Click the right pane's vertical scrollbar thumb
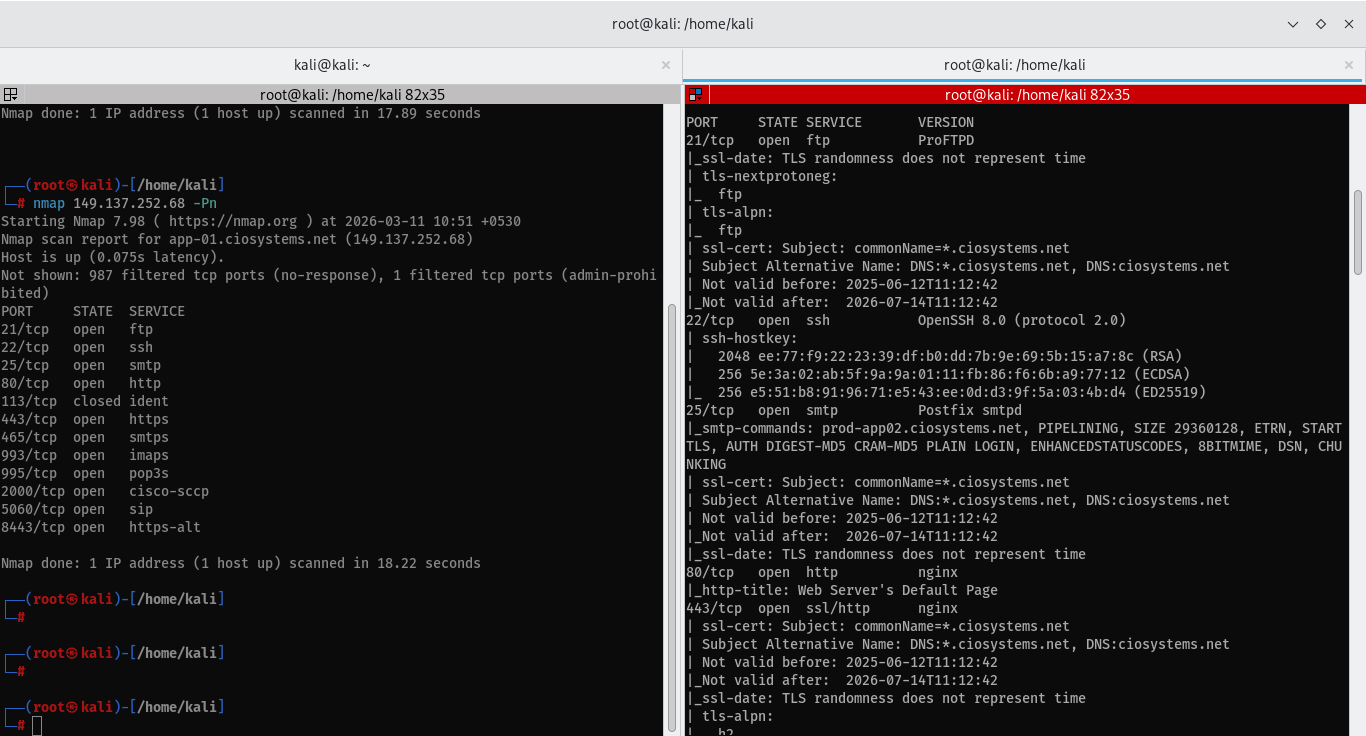 [1358, 231]
